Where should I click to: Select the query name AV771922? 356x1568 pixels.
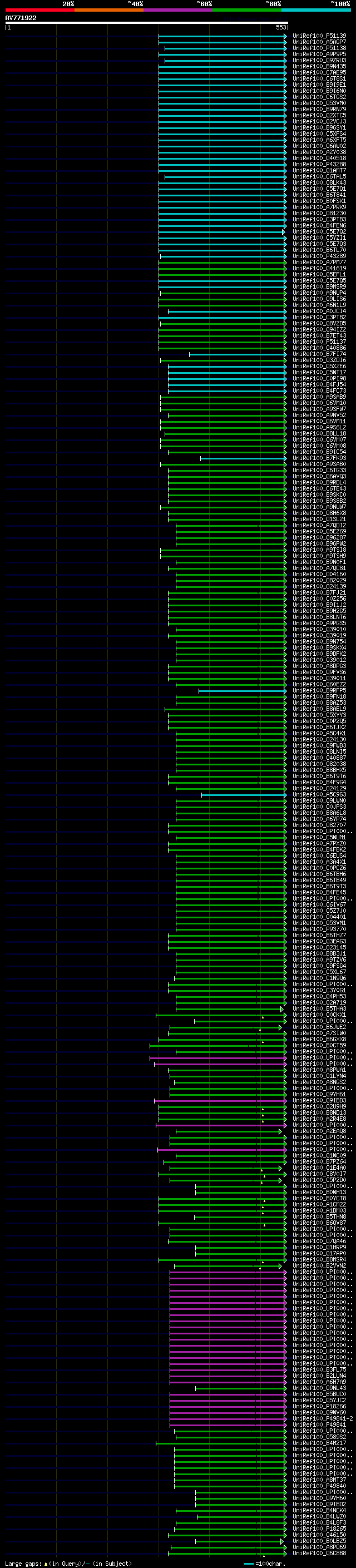coord(21,18)
